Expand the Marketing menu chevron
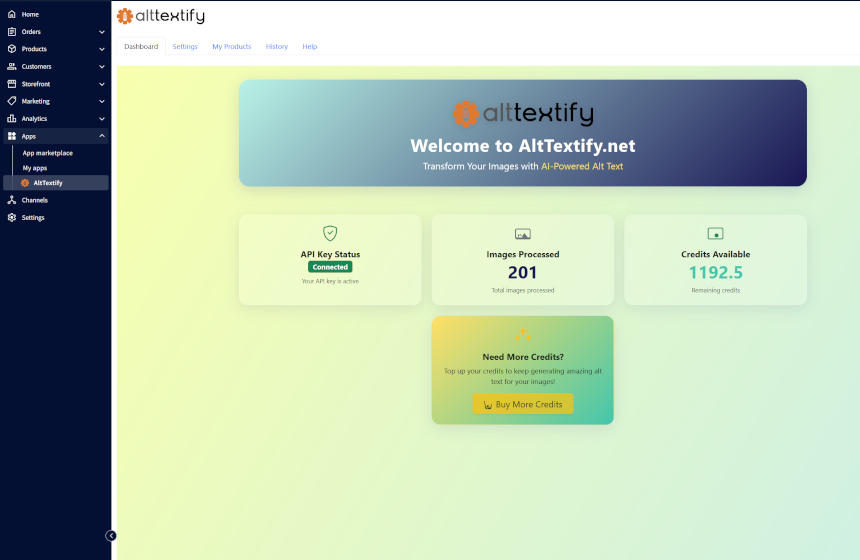Screen dimensions: 860x560 [x=102, y=101]
